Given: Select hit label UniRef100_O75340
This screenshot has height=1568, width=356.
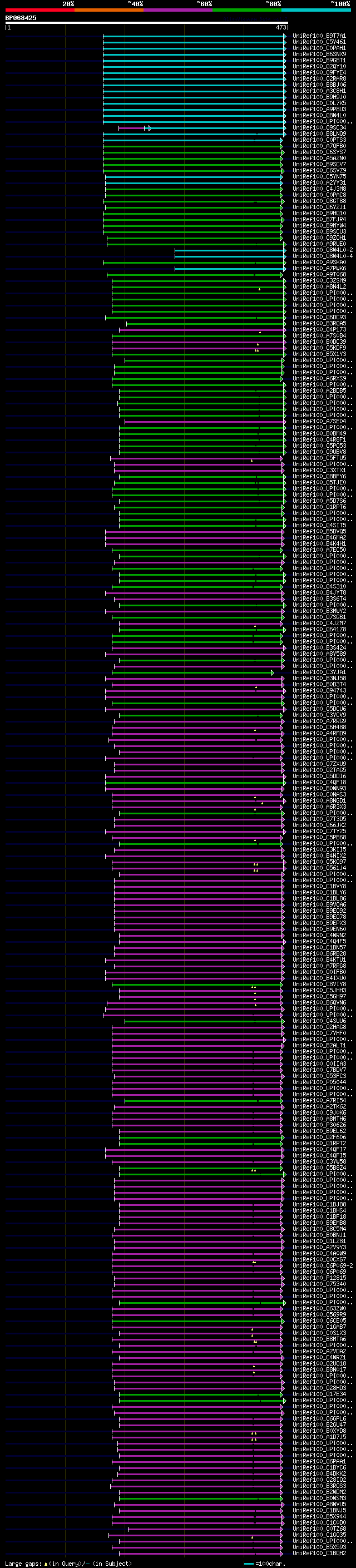Looking at the screenshot, I should coord(319,1284).
